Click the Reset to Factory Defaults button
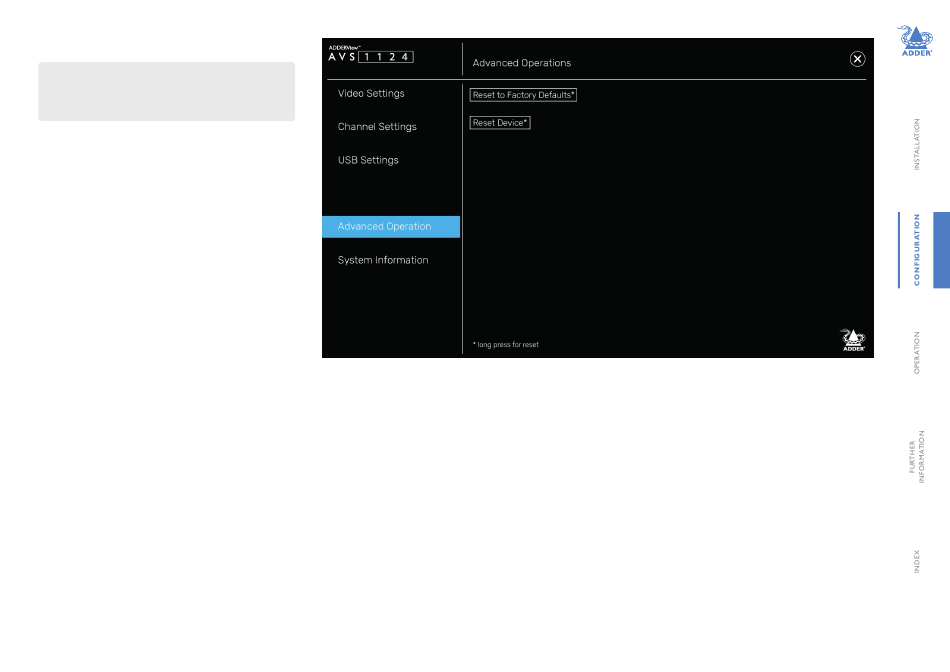This screenshot has width=950, height=672. click(523, 95)
